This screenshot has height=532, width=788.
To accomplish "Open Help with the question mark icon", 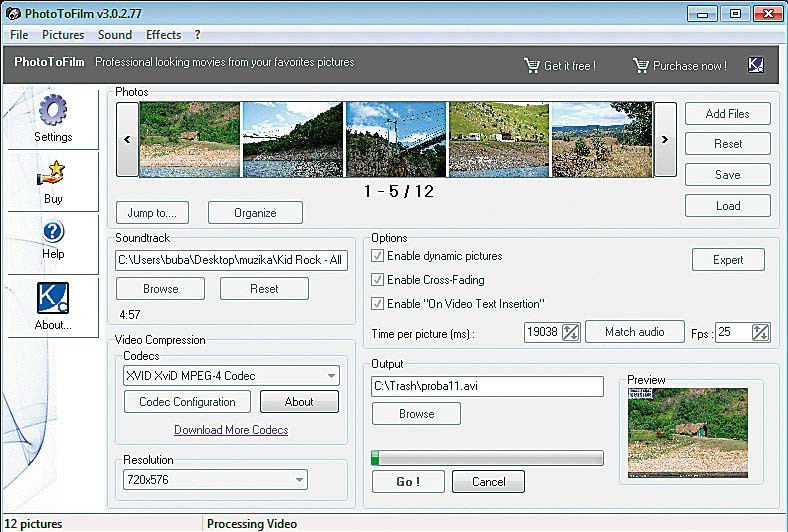I will point(53,232).
